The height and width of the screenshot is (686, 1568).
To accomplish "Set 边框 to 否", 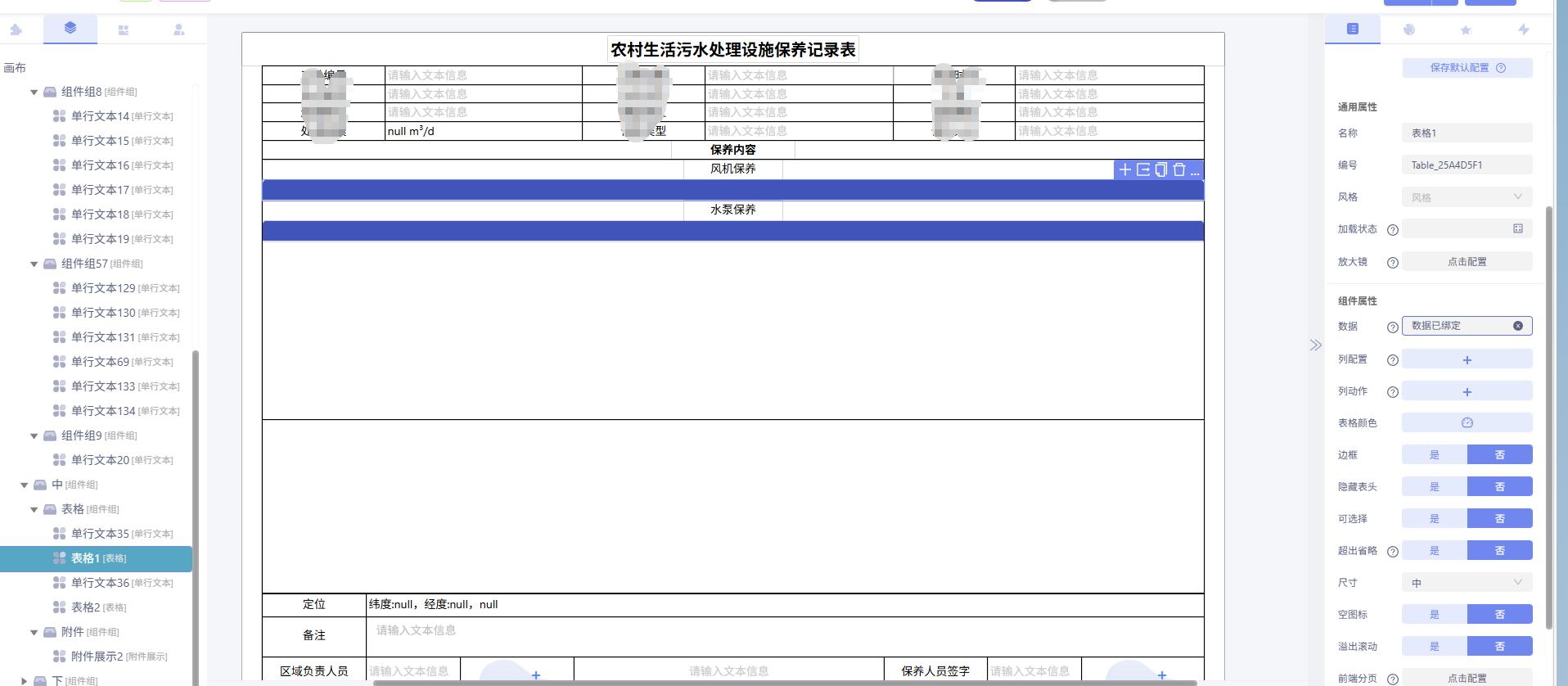I will pyautogui.click(x=1500, y=454).
